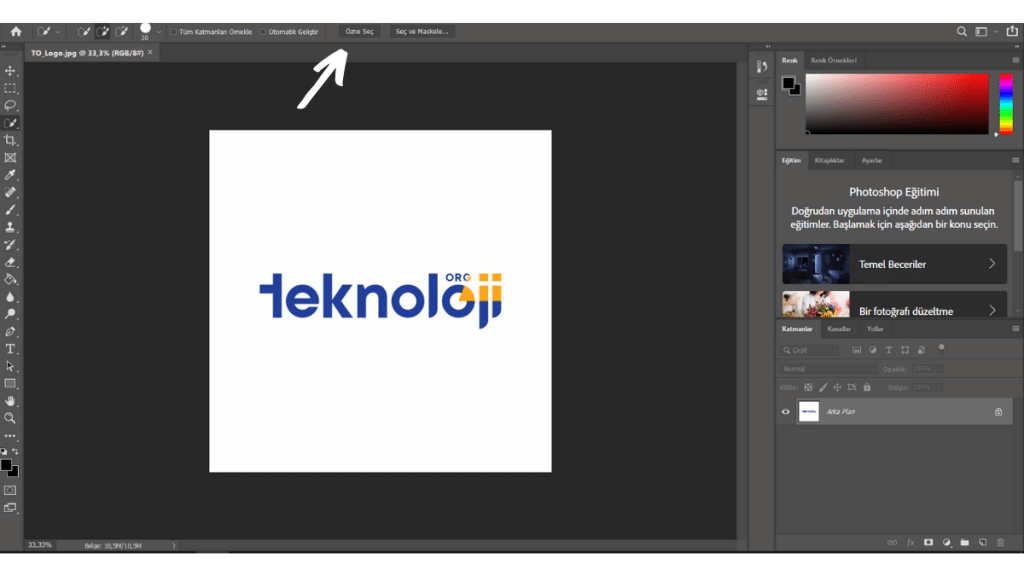Open the layer filter Çeşit dropdown
Viewport: 1024px width, 576px height.
(x=810, y=350)
